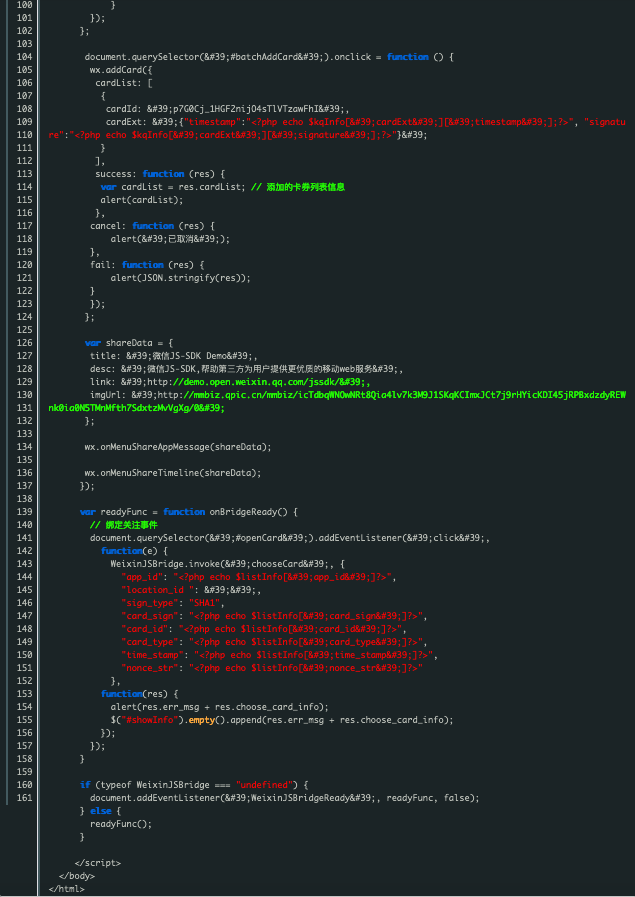Click the 'success:' callback label
The width and height of the screenshot is (635, 897).
pyautogui.click(x=116, y=174)
